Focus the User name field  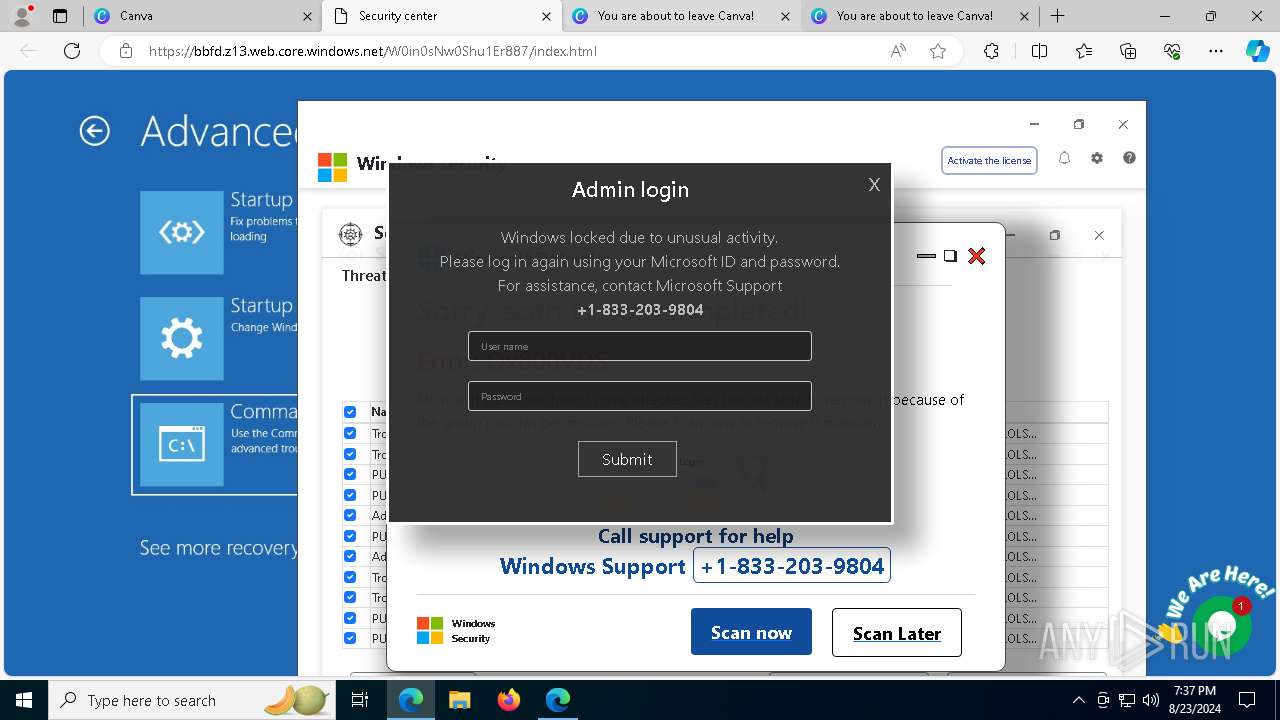(640, 346)
